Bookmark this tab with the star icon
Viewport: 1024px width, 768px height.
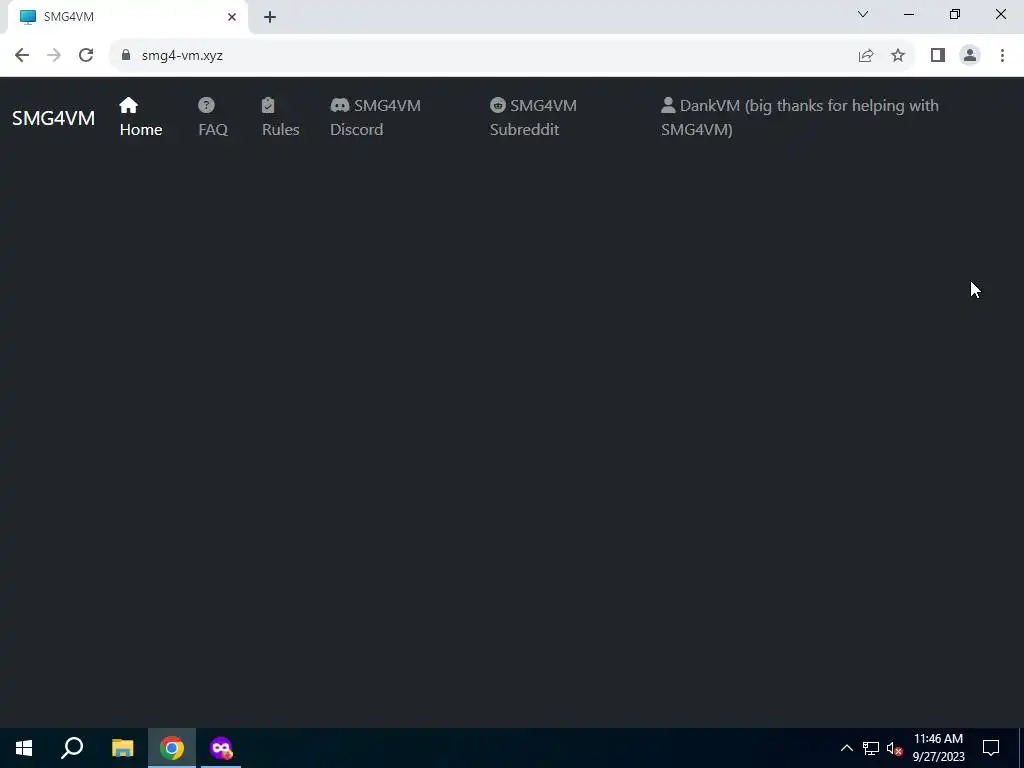click(x=898, y=56)
